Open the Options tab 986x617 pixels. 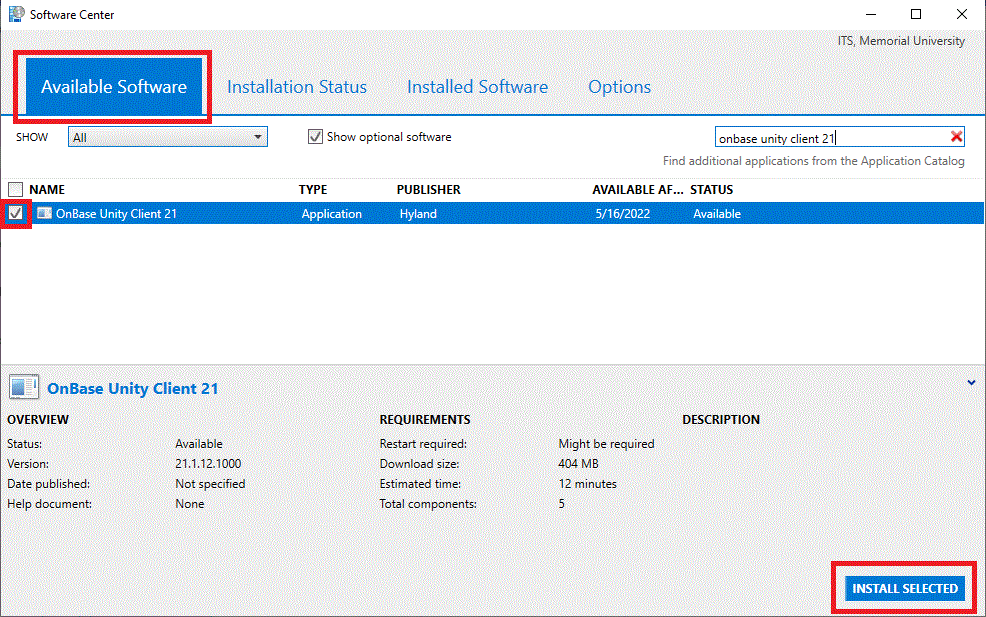click(619, 87)
